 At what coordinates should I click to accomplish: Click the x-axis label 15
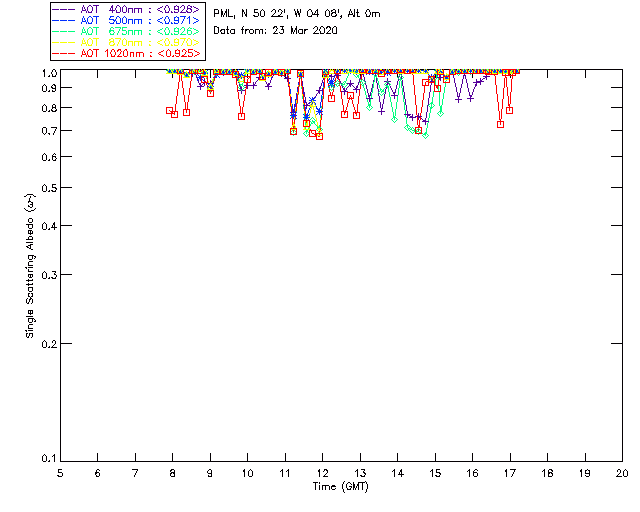(435, 473)
